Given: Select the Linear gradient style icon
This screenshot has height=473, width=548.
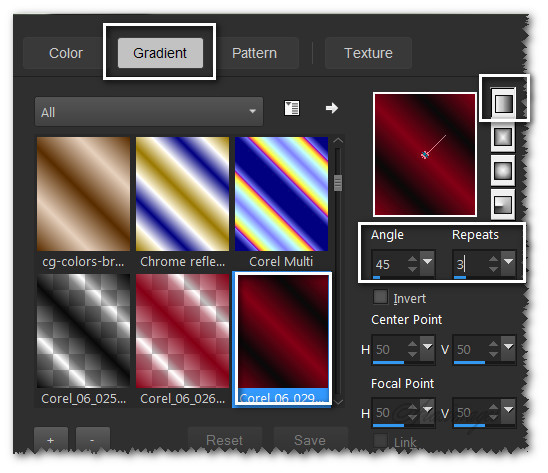Looking at the screenshot, I should [503, 103].
